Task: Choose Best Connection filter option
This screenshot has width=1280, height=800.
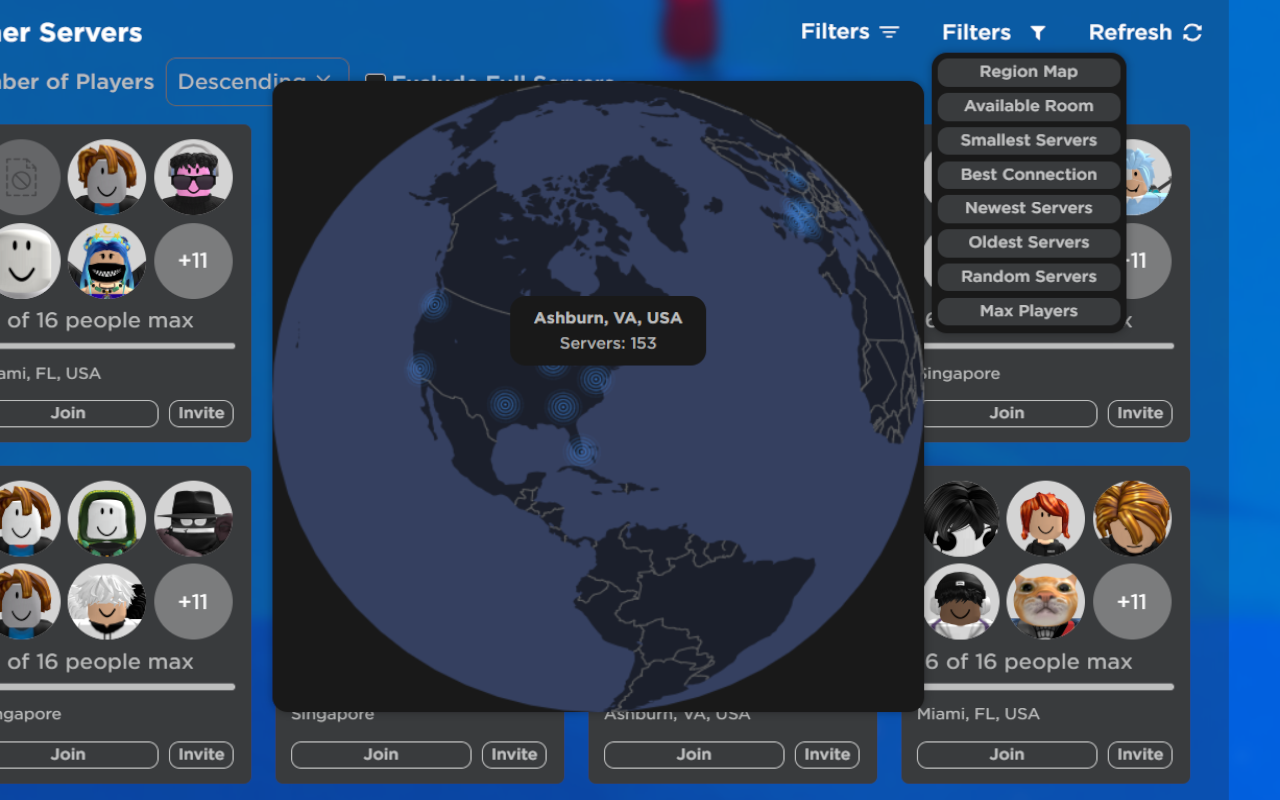Action: pos(1029,174)
